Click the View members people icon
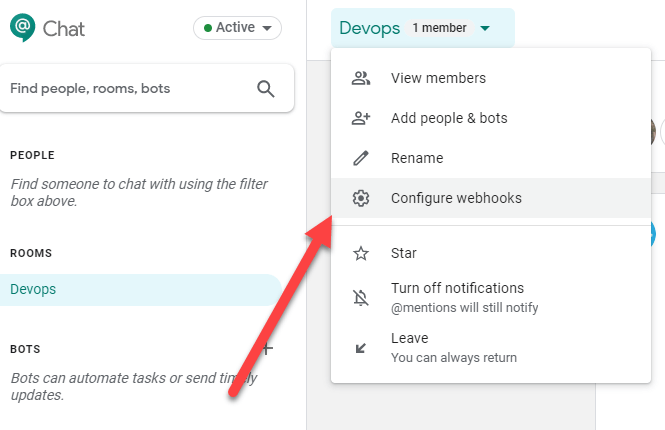 (x=361, y=78)
